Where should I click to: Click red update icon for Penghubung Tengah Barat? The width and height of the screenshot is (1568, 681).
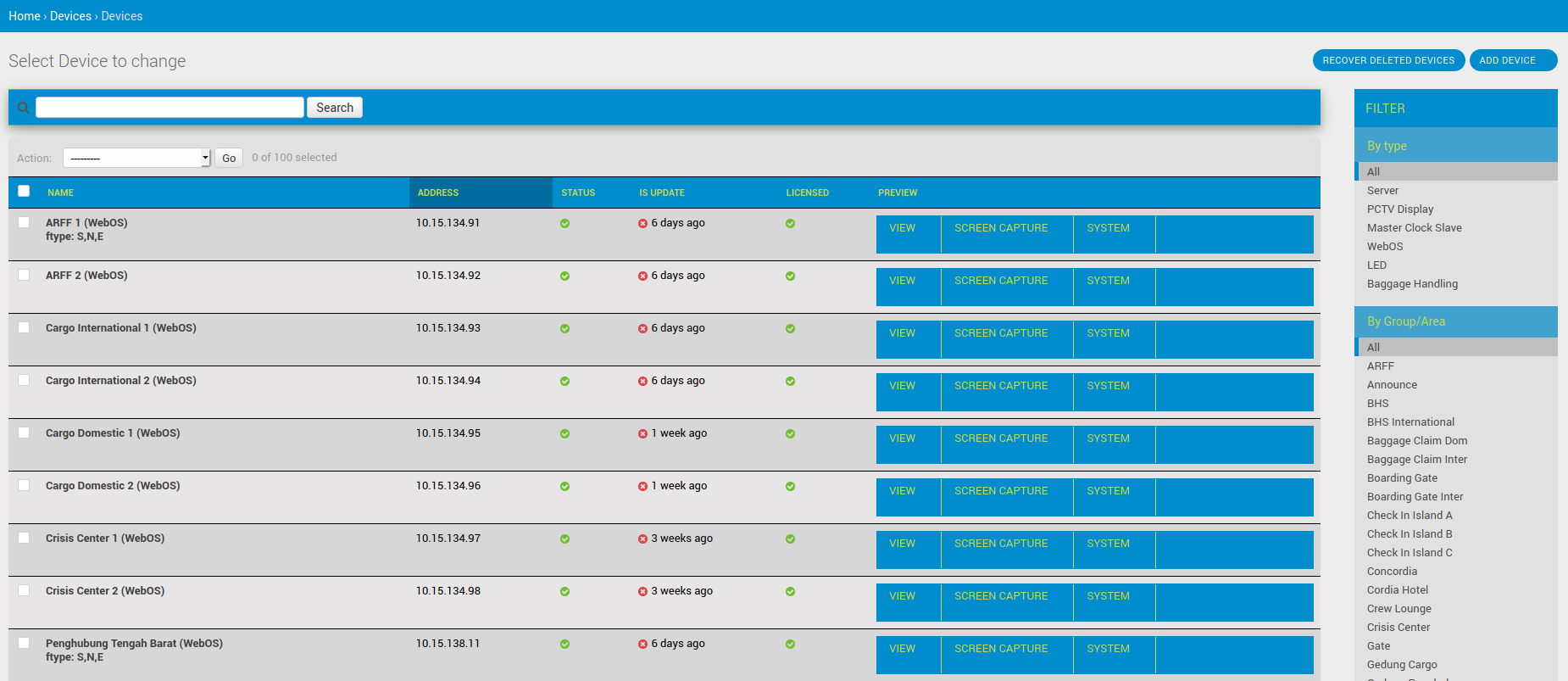click(642, 645)
